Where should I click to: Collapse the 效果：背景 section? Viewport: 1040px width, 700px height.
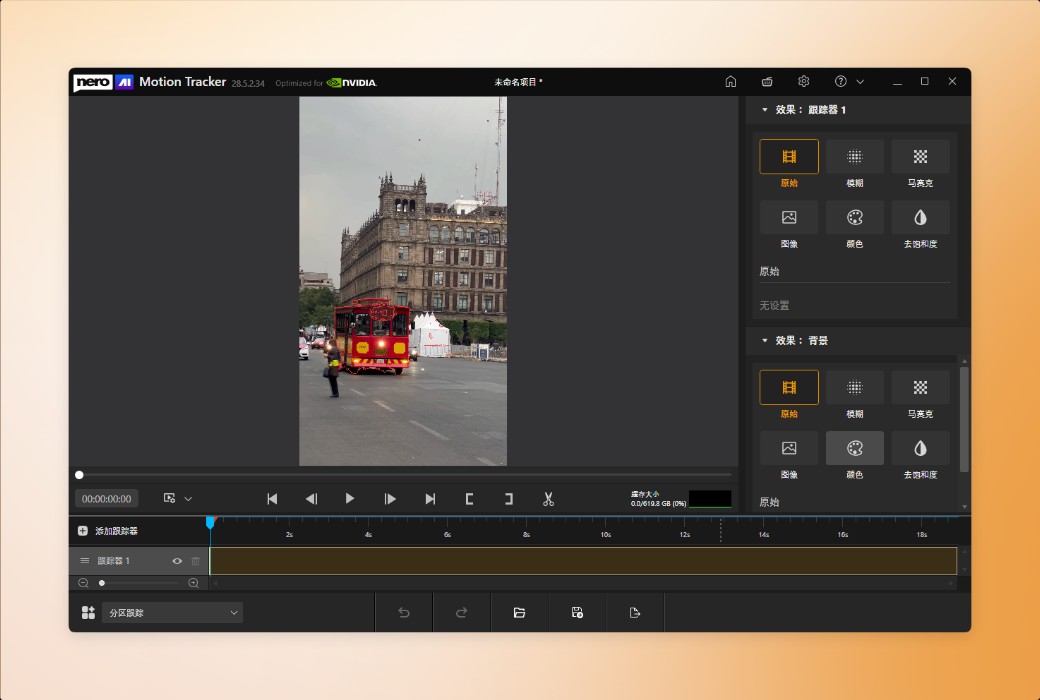(765, 341)
